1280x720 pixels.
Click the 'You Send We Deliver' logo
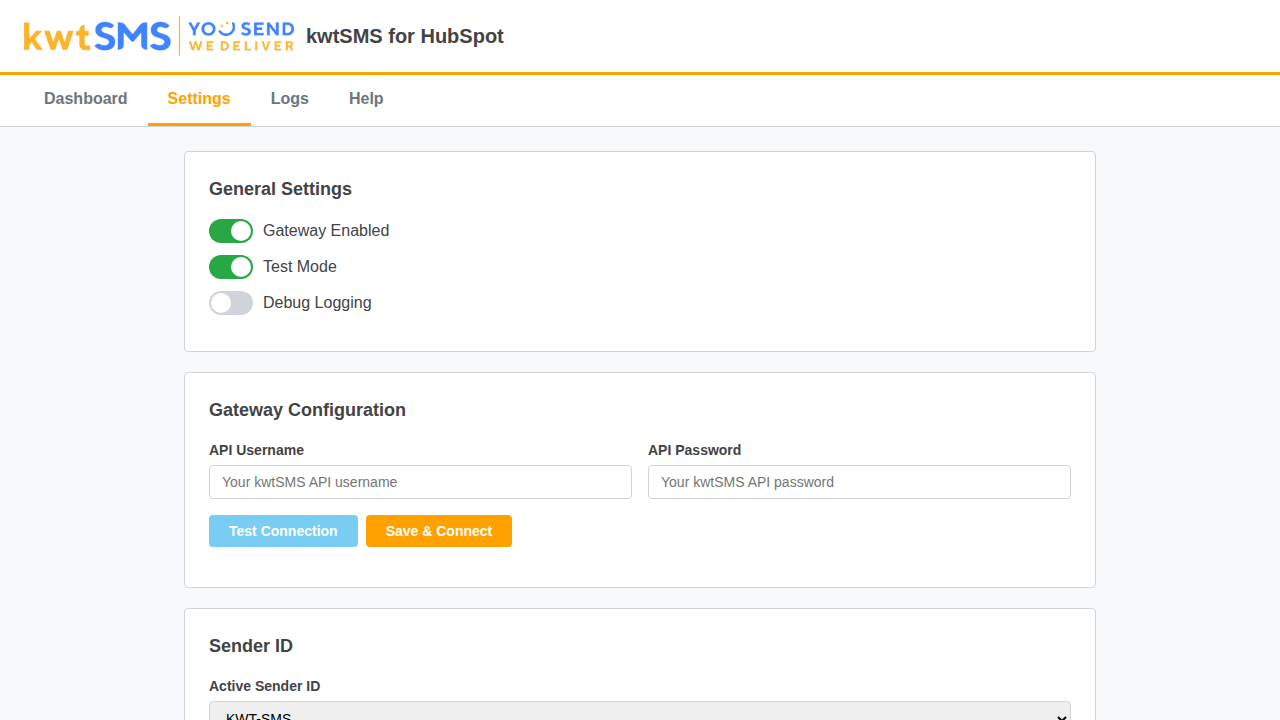click(239, 35)
